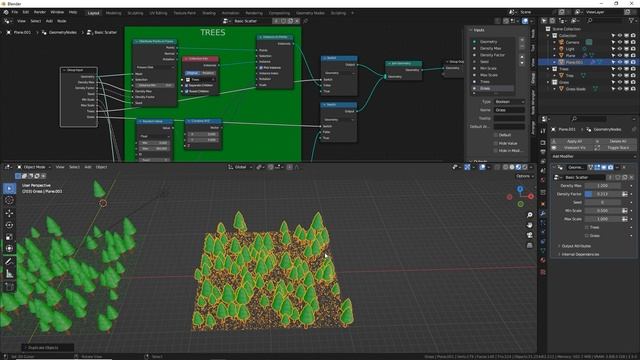Toggle eye icon for Plane.001
The height and width of the screenshot is (360, 640).
[x=620, y=62]
